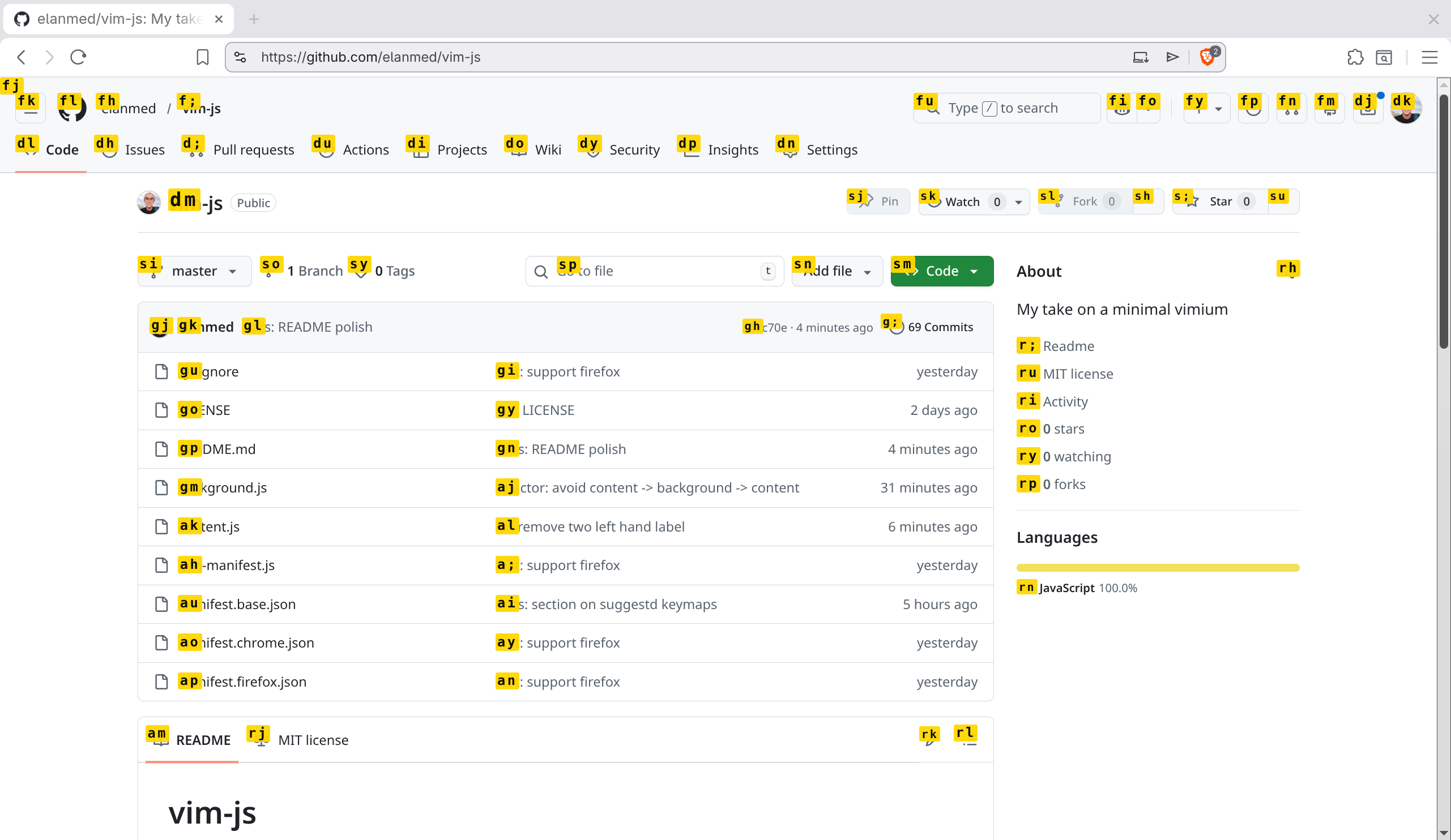1451x840 pixels.
Task: Open the Activity link in About
Action: click(1065, 401)
